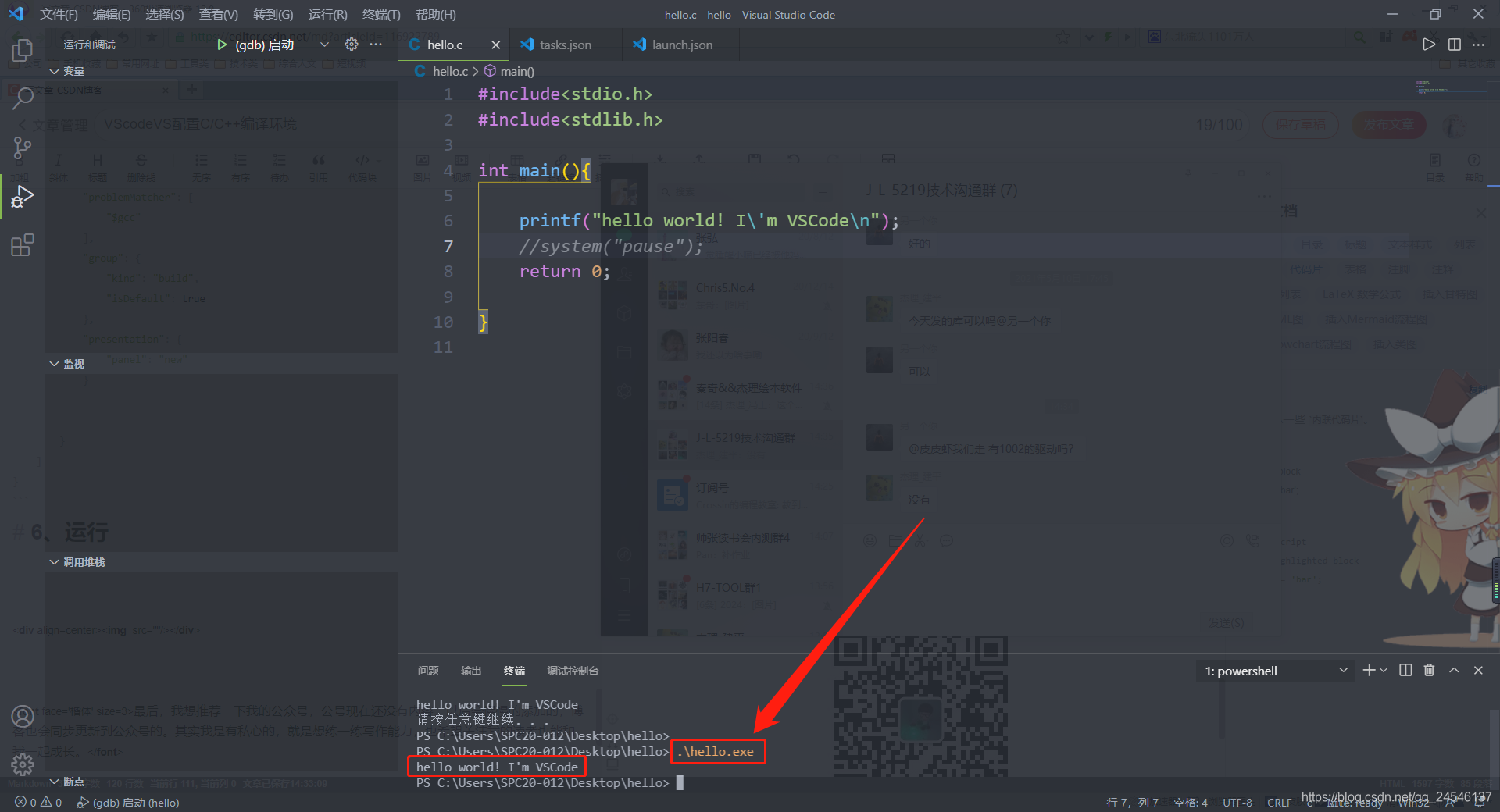Open launch.json via the debug gear icon
Screen dimensions: 1500x812
(x=352, y=45)
